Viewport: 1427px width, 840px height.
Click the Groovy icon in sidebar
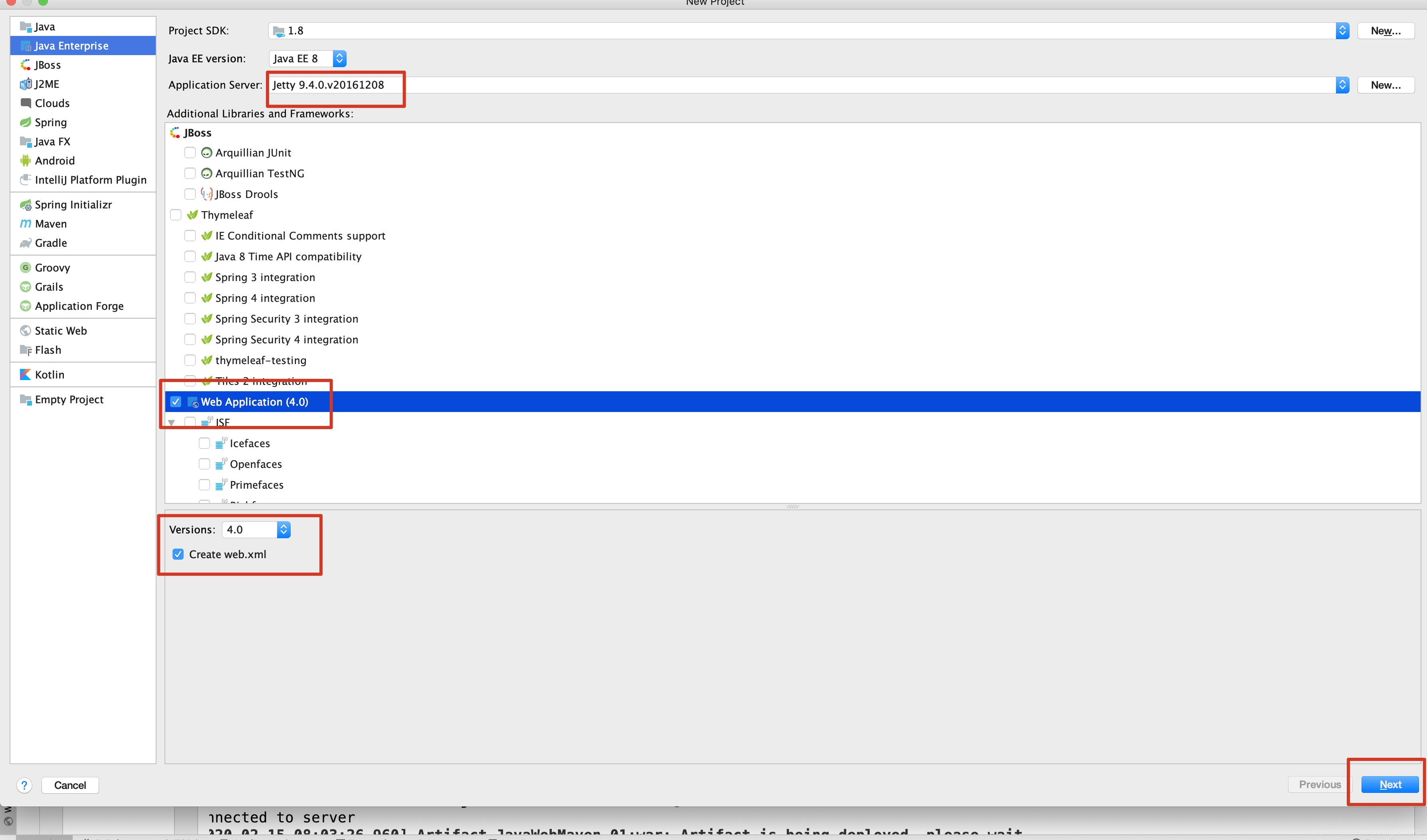25,268
